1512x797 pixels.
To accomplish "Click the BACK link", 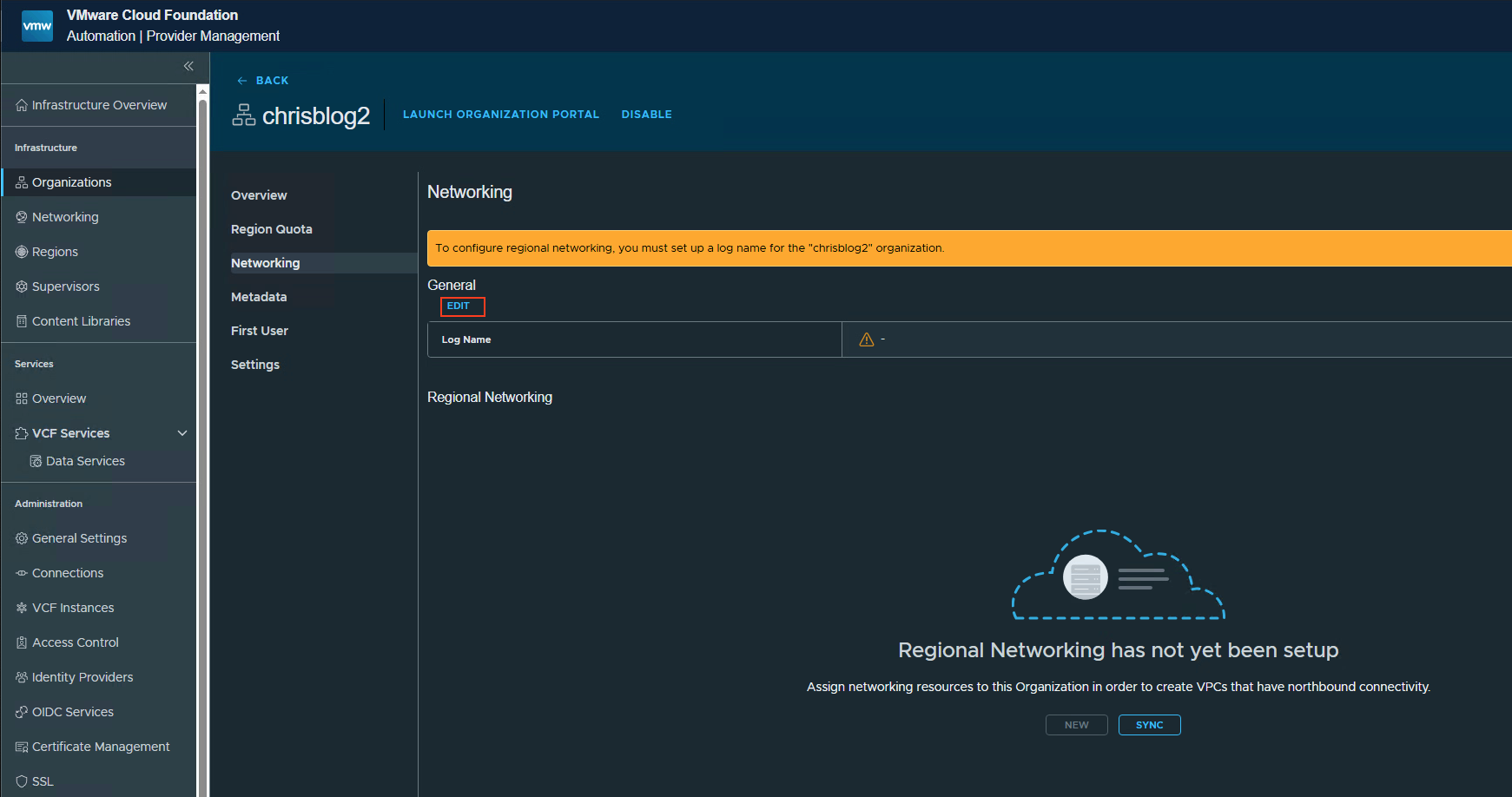I will [x=262, y=81].
